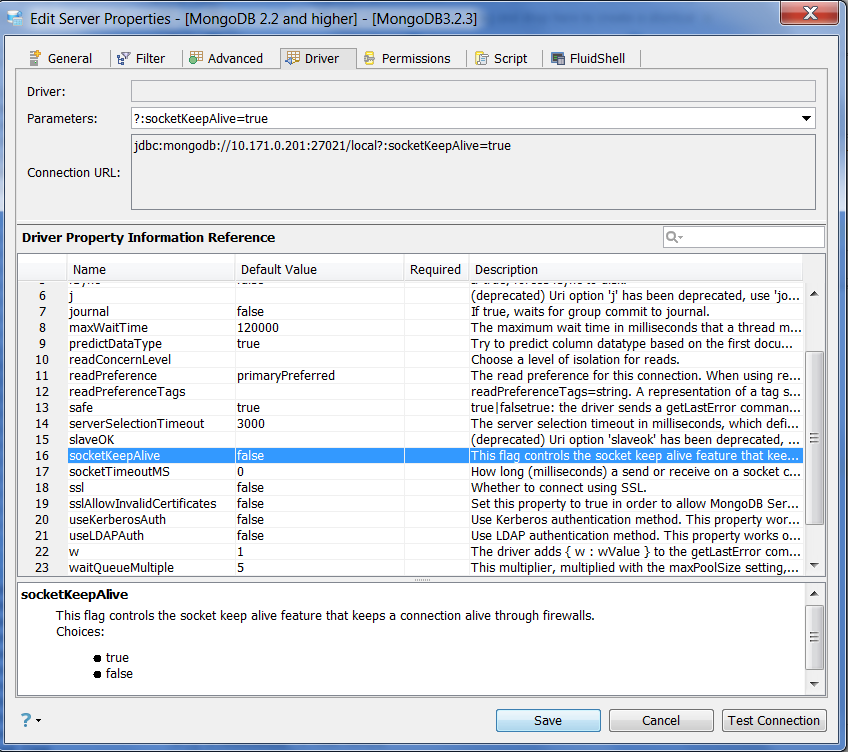Expand the Parameters dropdown arrow
Image resolution: width=848 pixels, height=752 pixels.
(x=806, y=118)
